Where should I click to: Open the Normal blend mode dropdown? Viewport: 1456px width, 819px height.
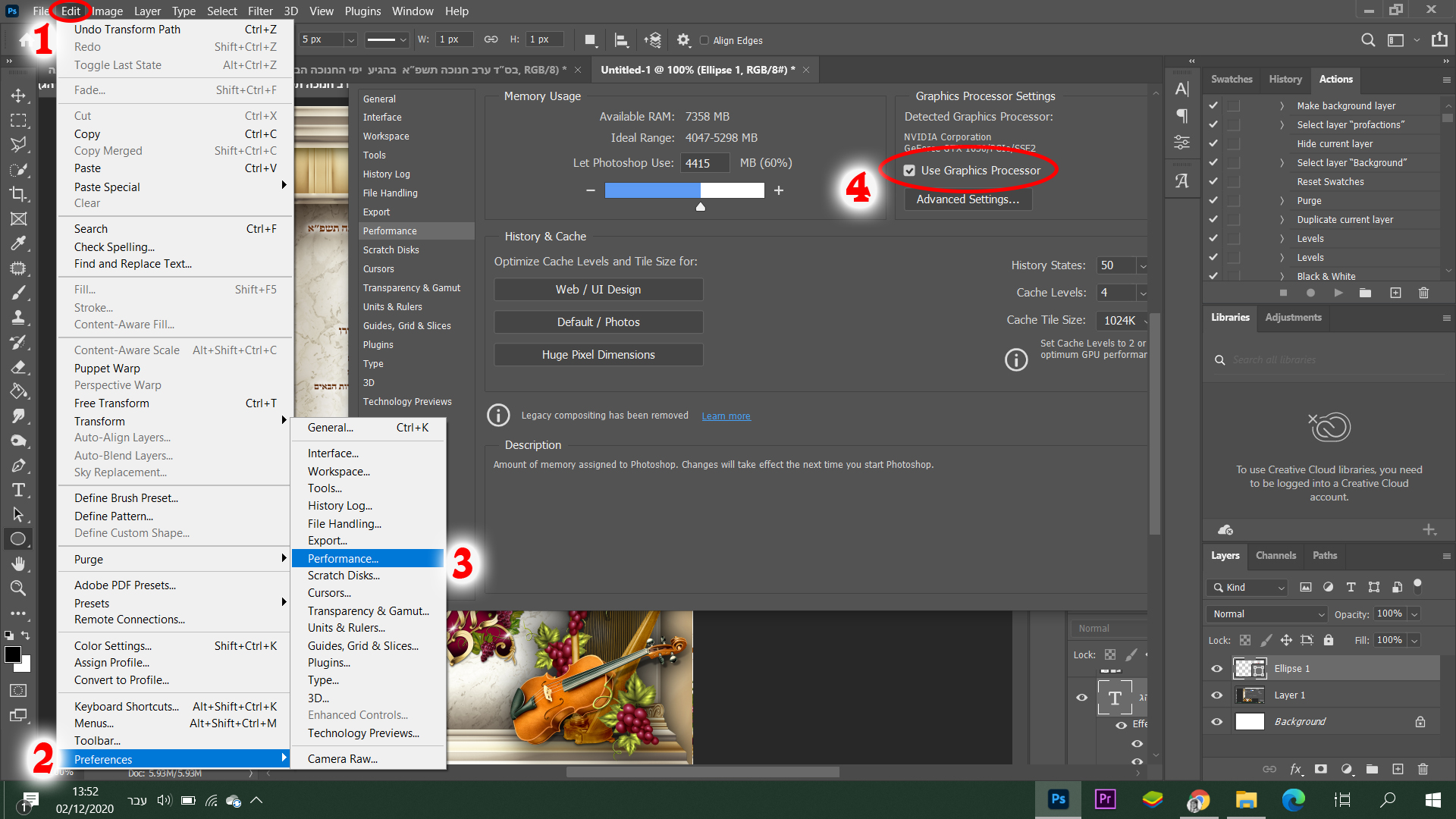click(1266, 614)
